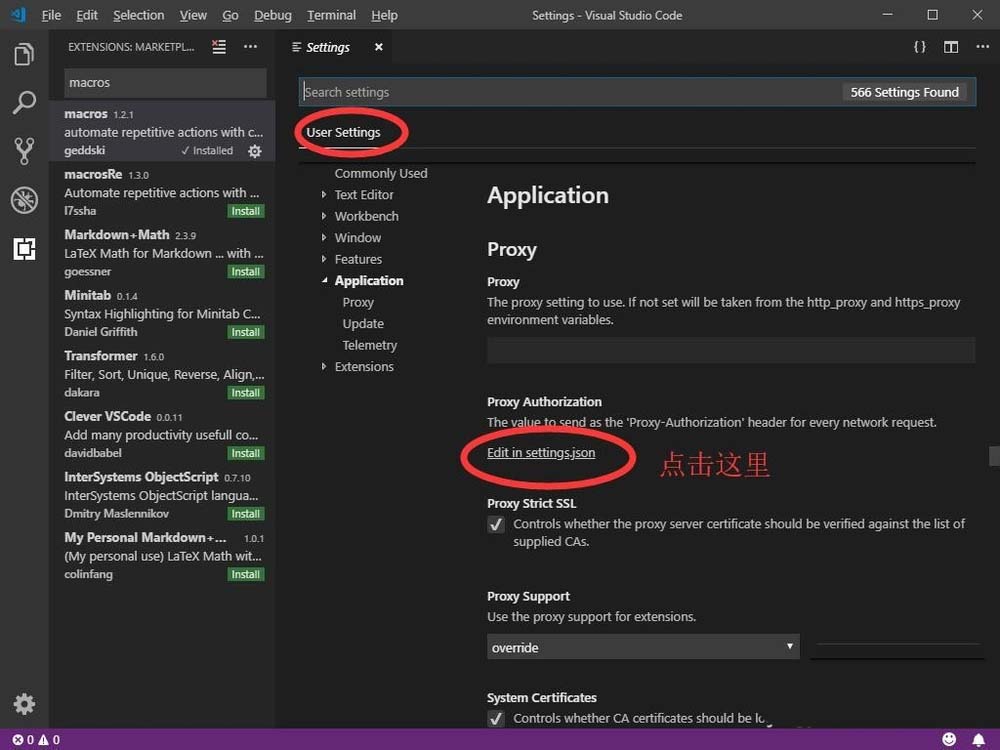This screenshot has height=750, width=1000.
Task: Open the editor's More Actions ellipsis icon
Action: pos(982,46)
